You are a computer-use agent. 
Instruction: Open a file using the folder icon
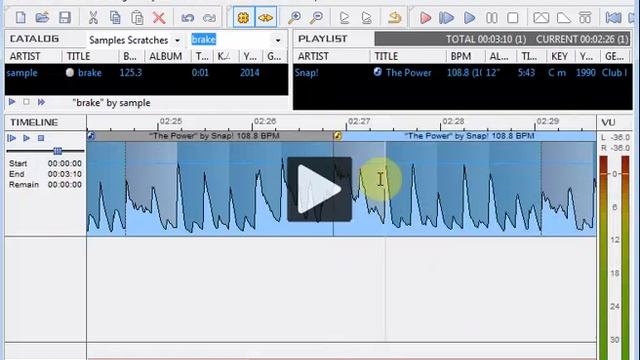[42, 18]
